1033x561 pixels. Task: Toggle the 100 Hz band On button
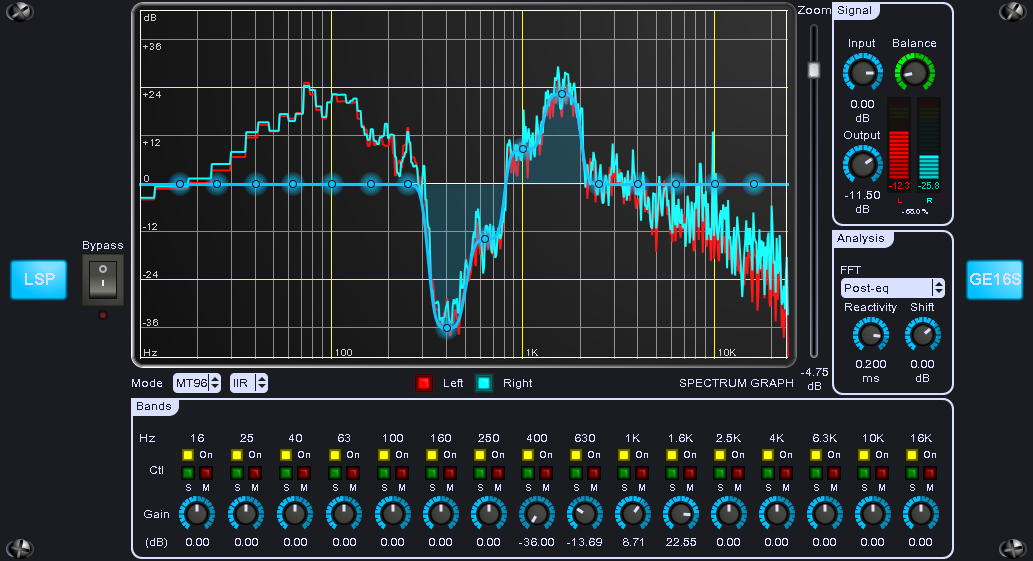(x=383, y=455)
